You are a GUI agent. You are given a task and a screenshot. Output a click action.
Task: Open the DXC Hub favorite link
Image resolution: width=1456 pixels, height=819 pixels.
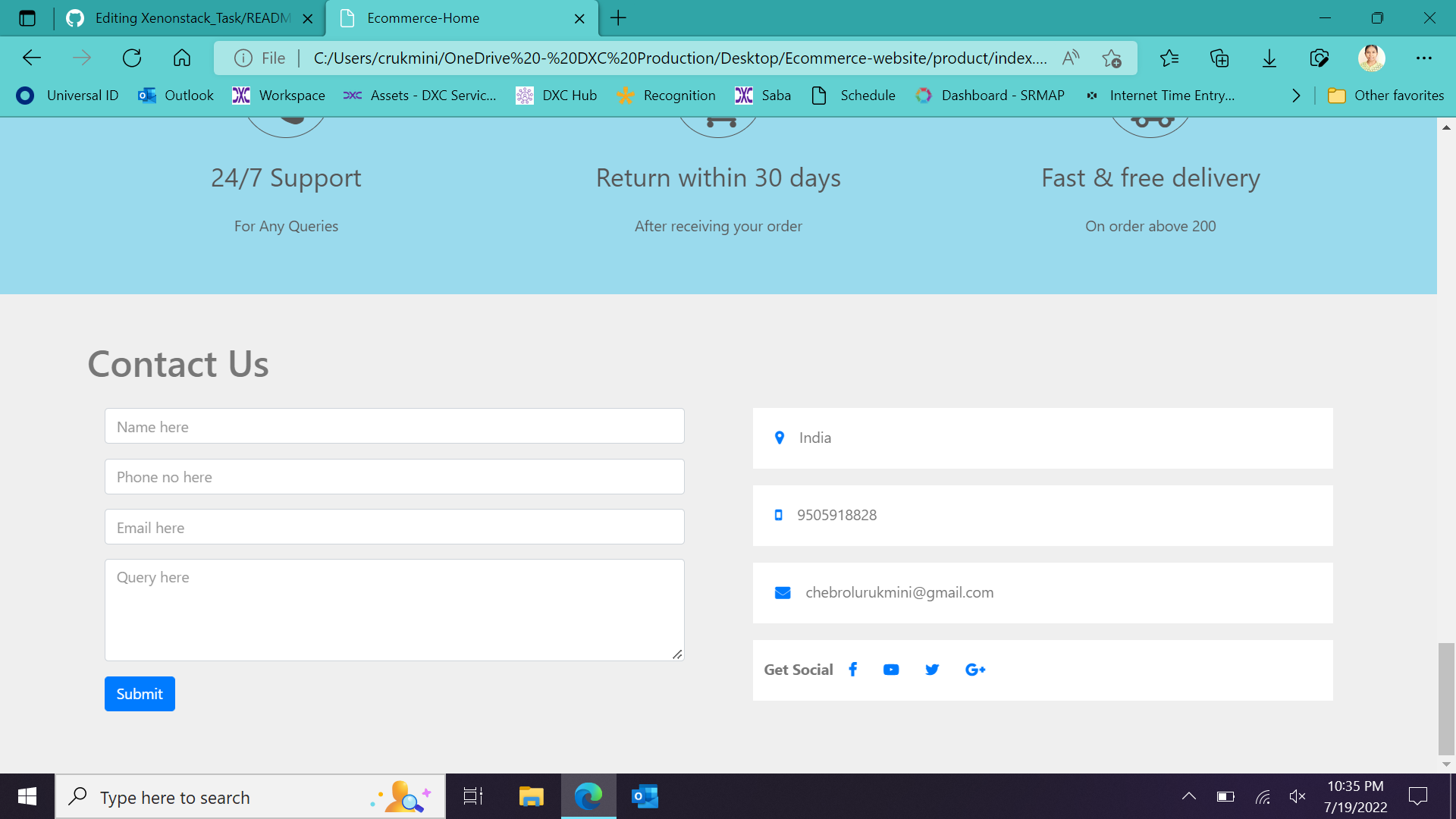pyautogui.click(x=557, y=96)
